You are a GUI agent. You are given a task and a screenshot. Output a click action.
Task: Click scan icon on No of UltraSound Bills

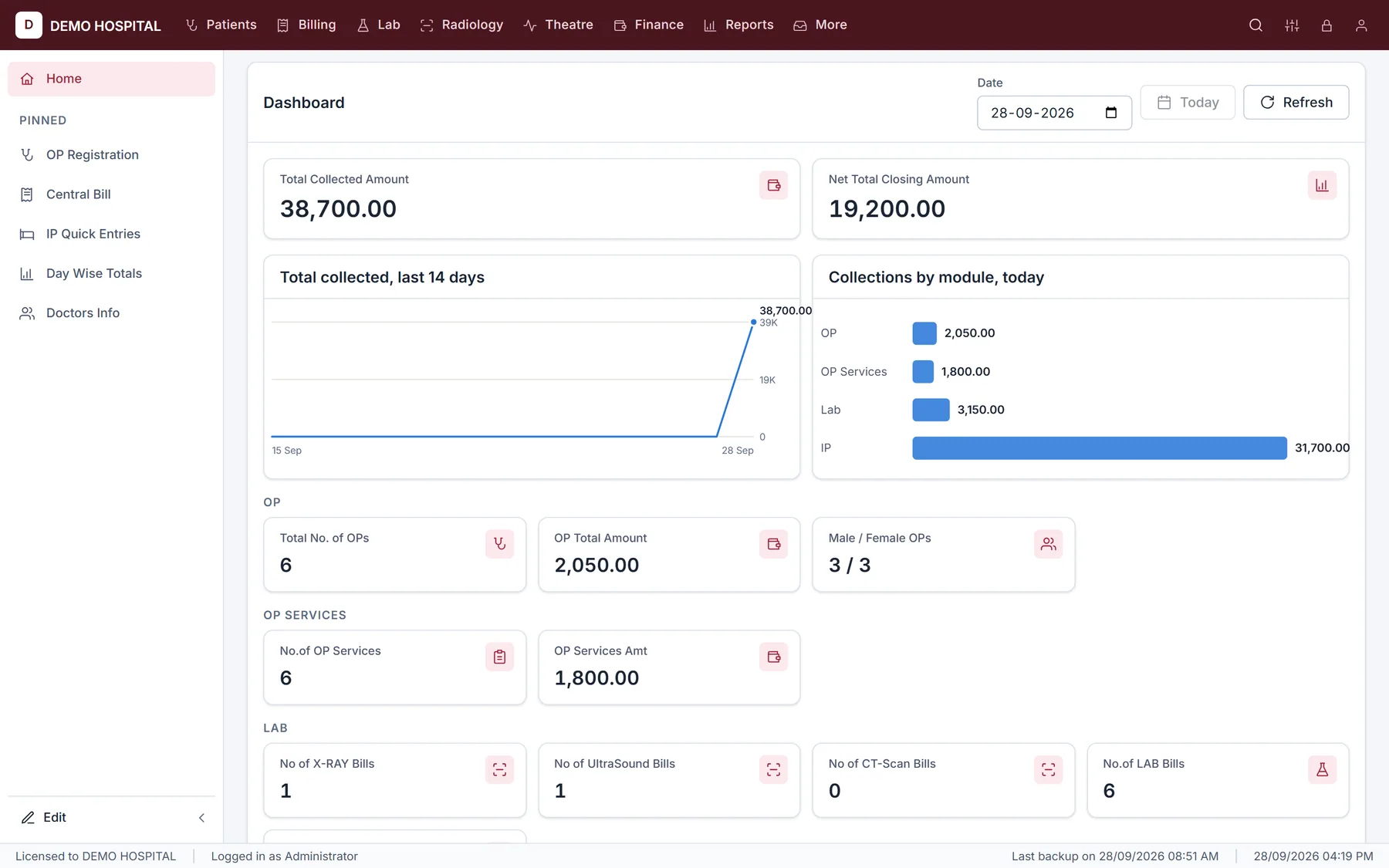[x=773, y=769]
